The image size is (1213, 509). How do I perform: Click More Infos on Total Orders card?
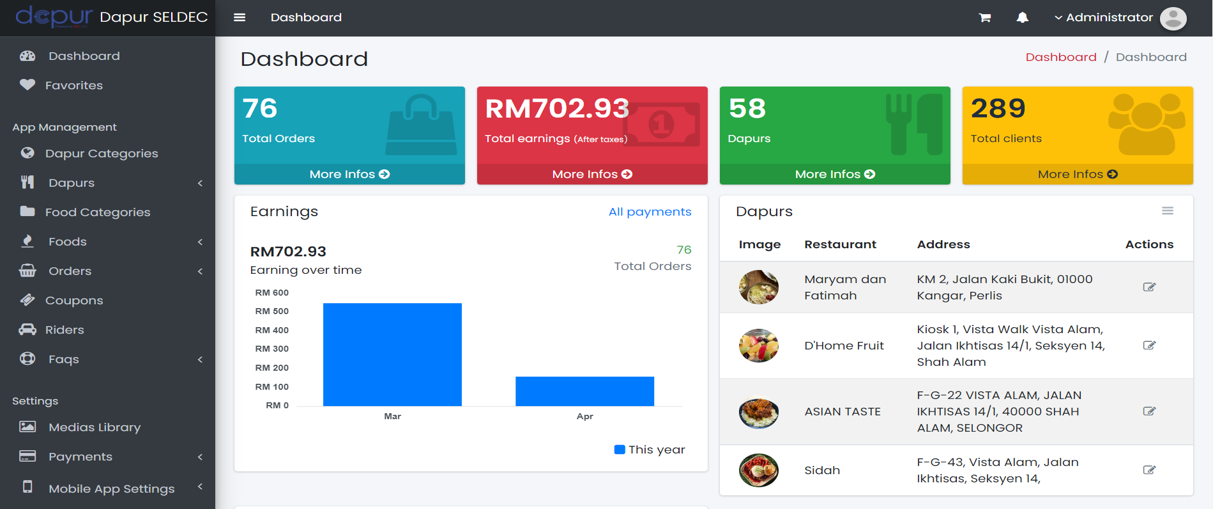coord(349,174)
